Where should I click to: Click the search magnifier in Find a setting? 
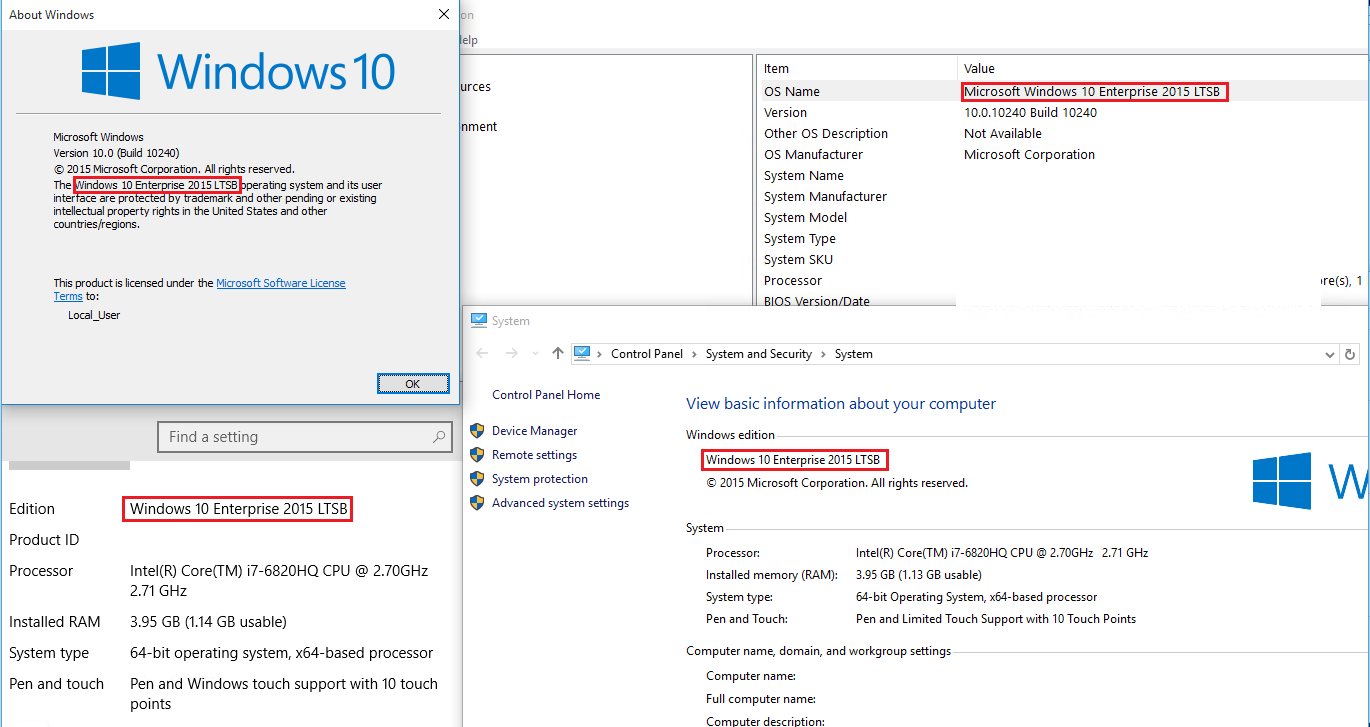coord(439,436)
